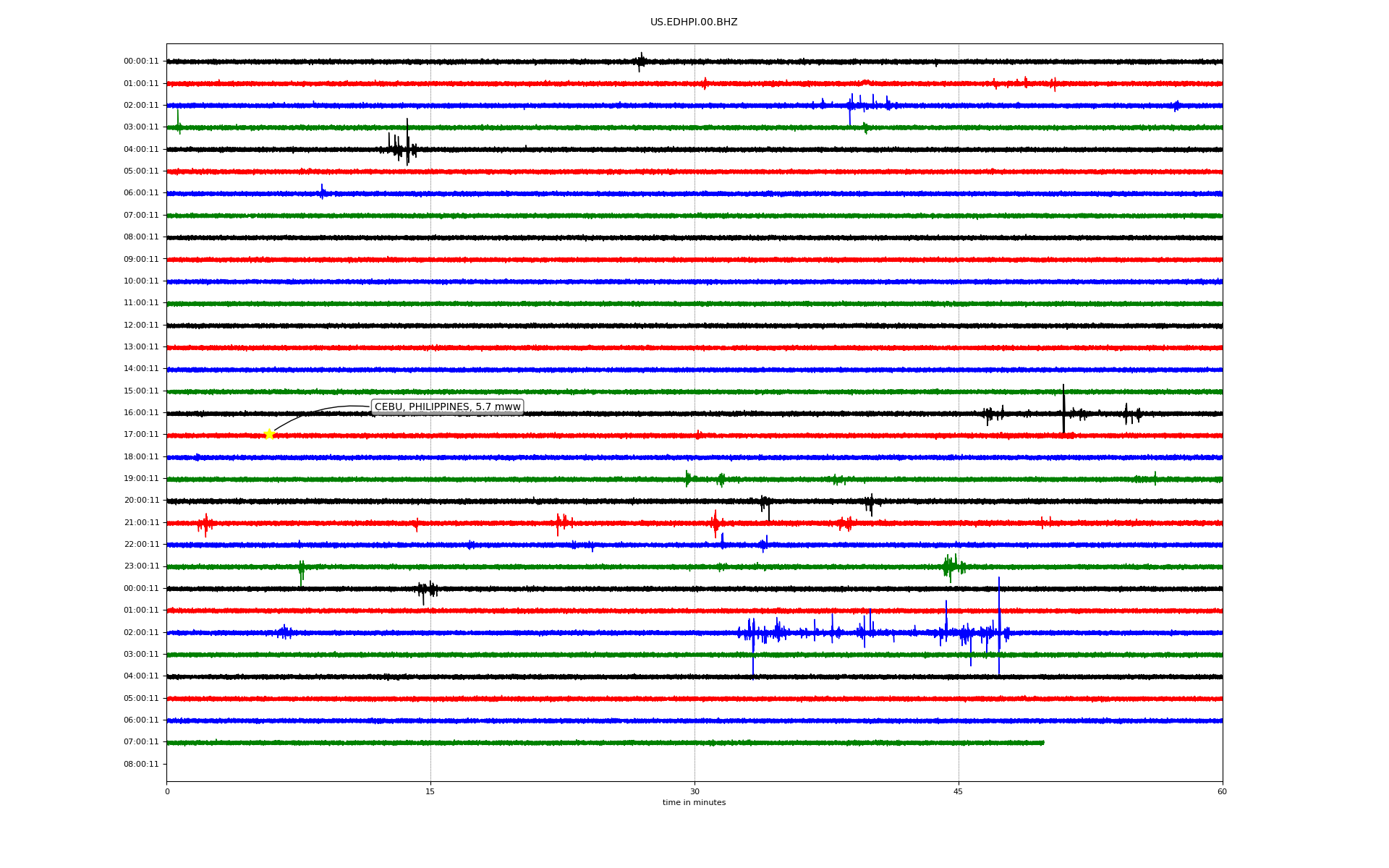Click the 23:00:11 row time label
1389x868 pixels.
tap(141, 566)
